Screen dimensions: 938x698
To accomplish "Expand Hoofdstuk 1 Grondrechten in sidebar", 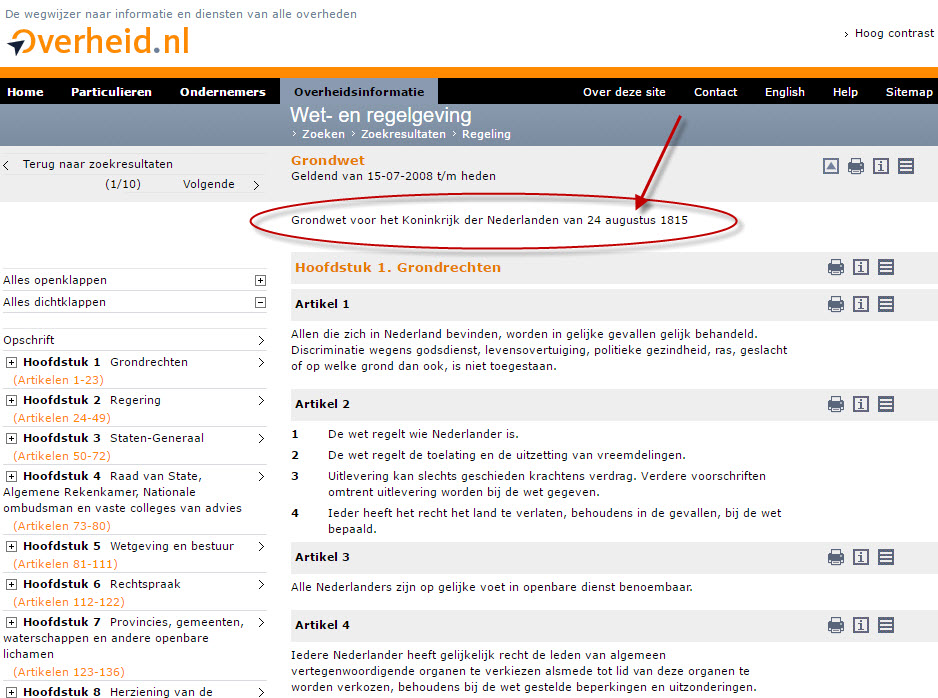I will pyautogui.click(x=12, y=362).
